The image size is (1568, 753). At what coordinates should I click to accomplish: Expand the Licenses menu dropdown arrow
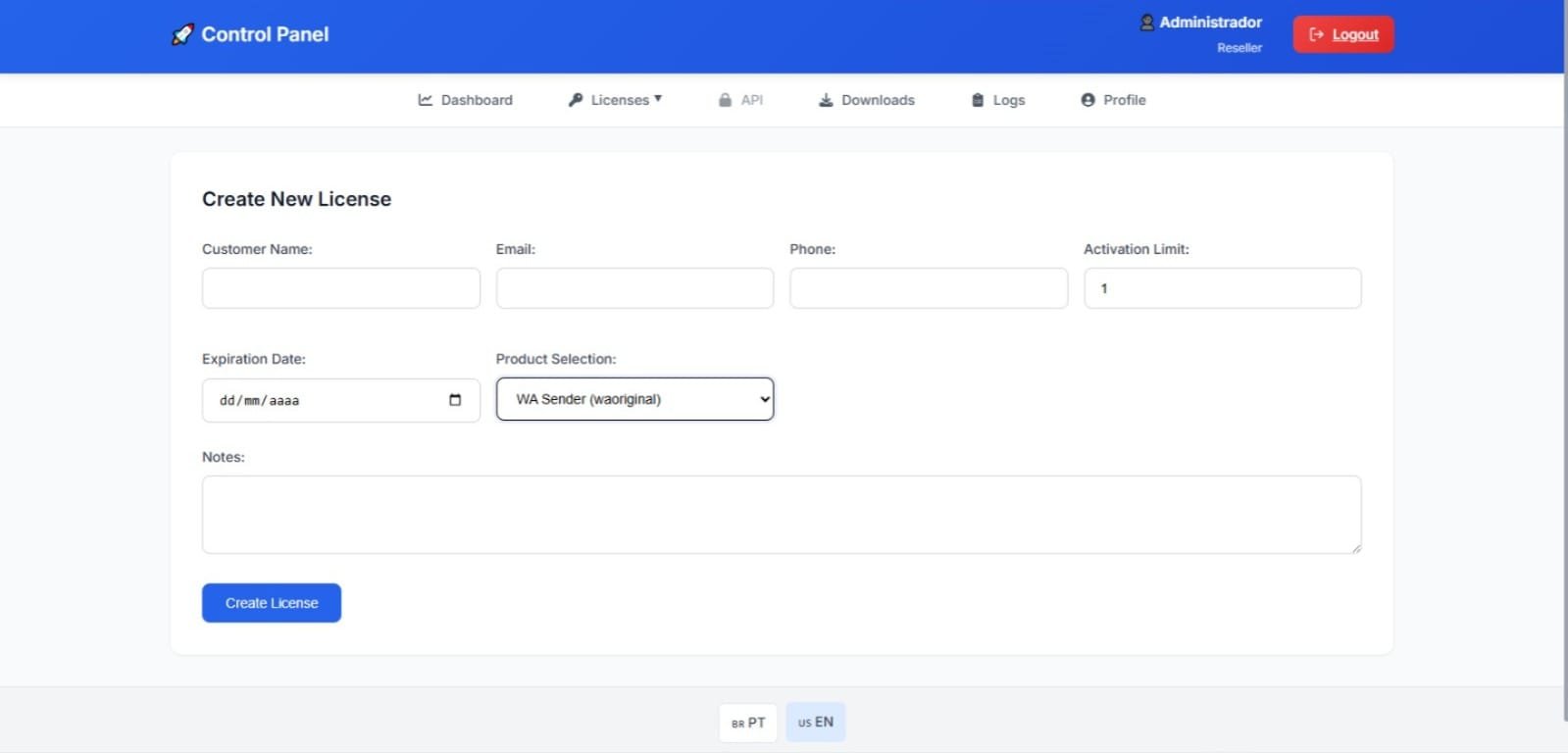pos(658,98)
